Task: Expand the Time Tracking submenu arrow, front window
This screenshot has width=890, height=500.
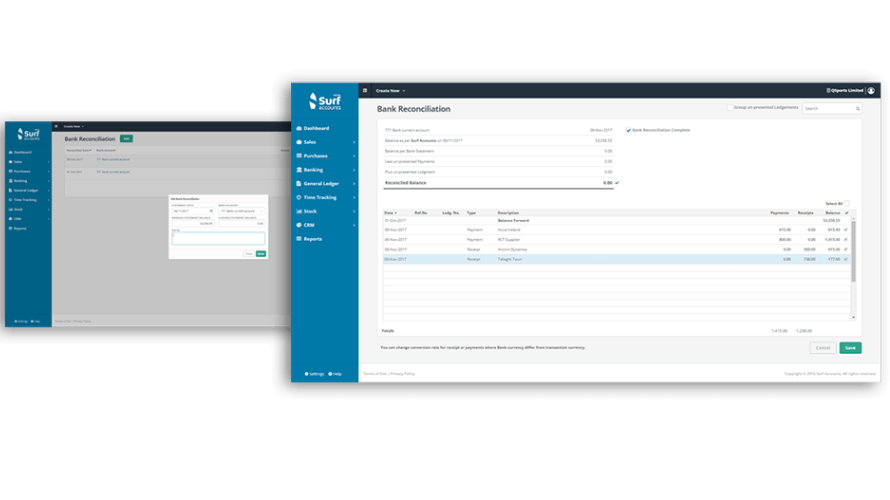Action: coord(354,198)
